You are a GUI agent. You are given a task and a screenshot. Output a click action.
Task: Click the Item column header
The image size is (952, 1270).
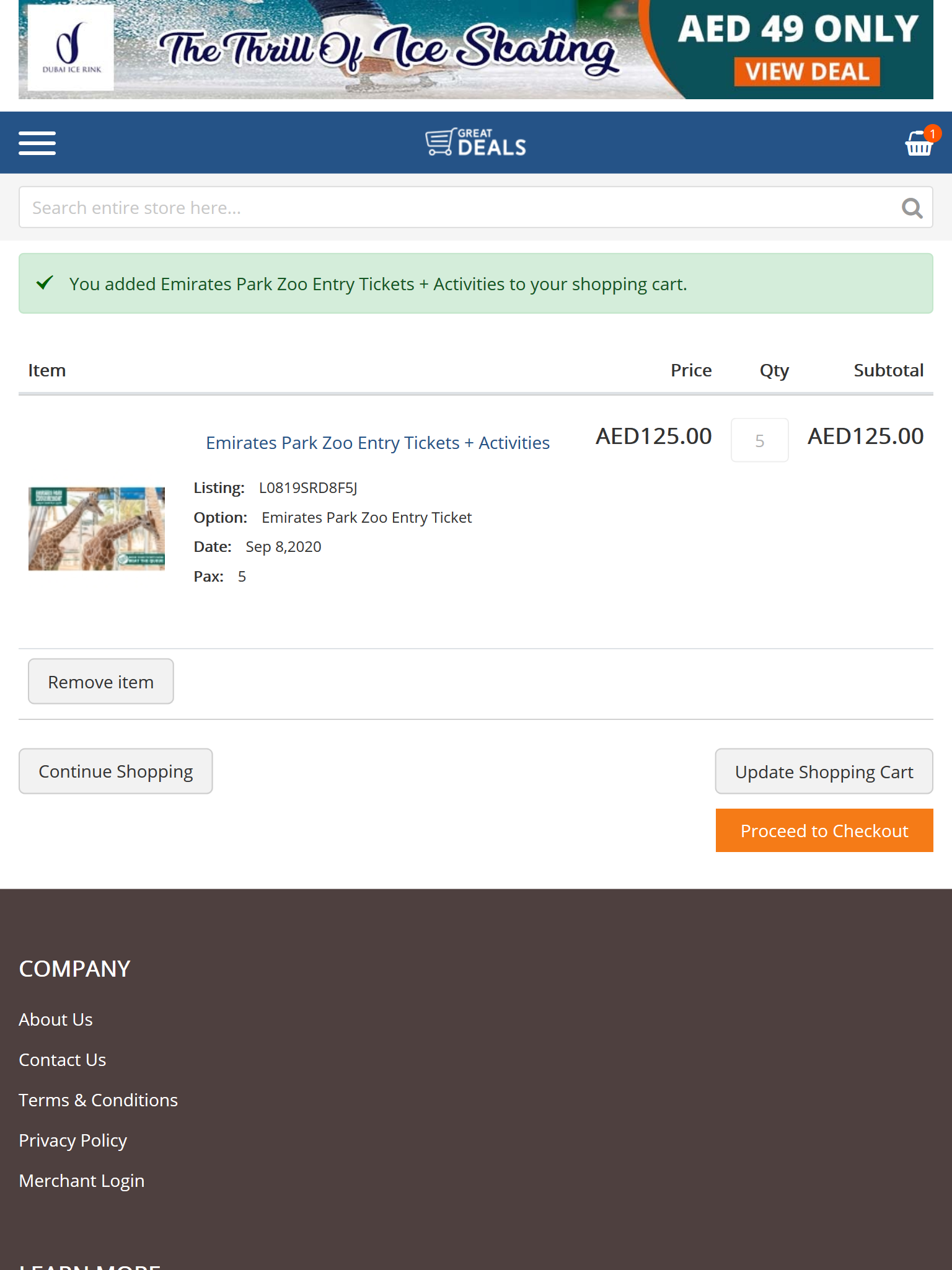(x=47, y=370)
